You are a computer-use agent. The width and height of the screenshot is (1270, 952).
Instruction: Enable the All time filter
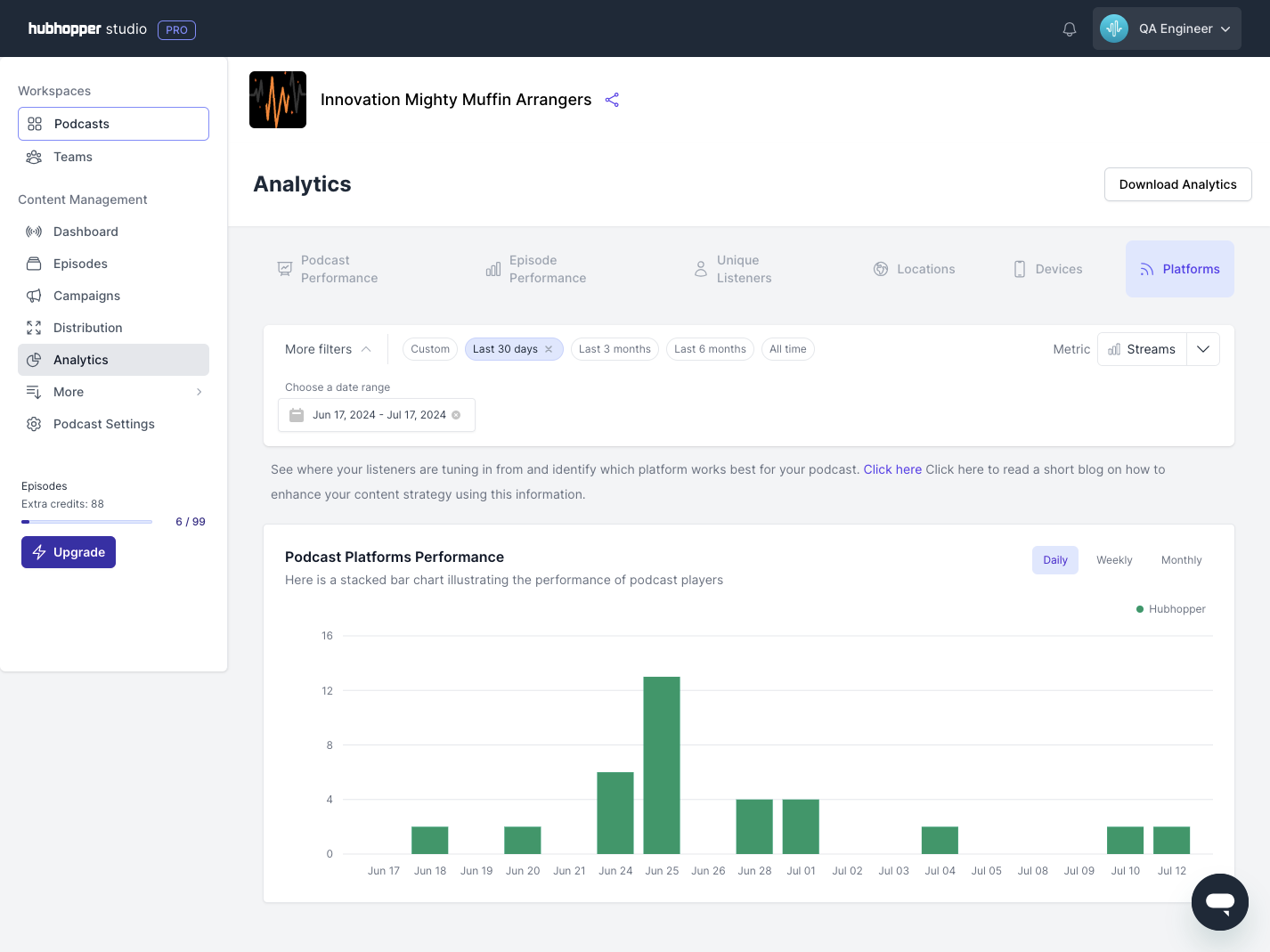pyautogui.click(x=787, y=348)
